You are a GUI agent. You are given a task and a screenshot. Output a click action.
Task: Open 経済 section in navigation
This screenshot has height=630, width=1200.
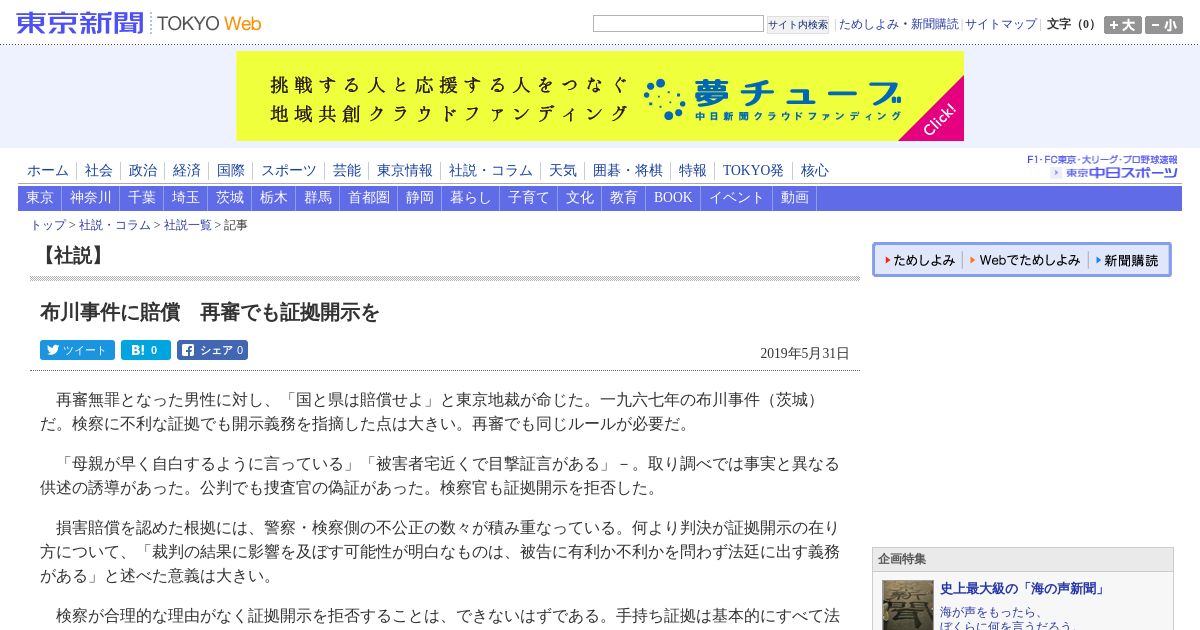pyautogui.click(x=187, y=170)
